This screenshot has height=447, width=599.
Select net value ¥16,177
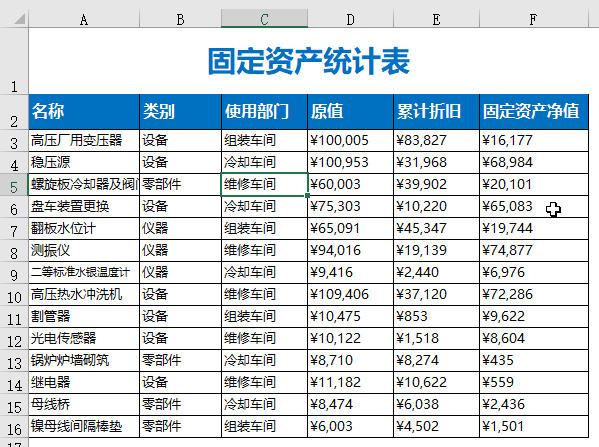click(x=534, y=141)
